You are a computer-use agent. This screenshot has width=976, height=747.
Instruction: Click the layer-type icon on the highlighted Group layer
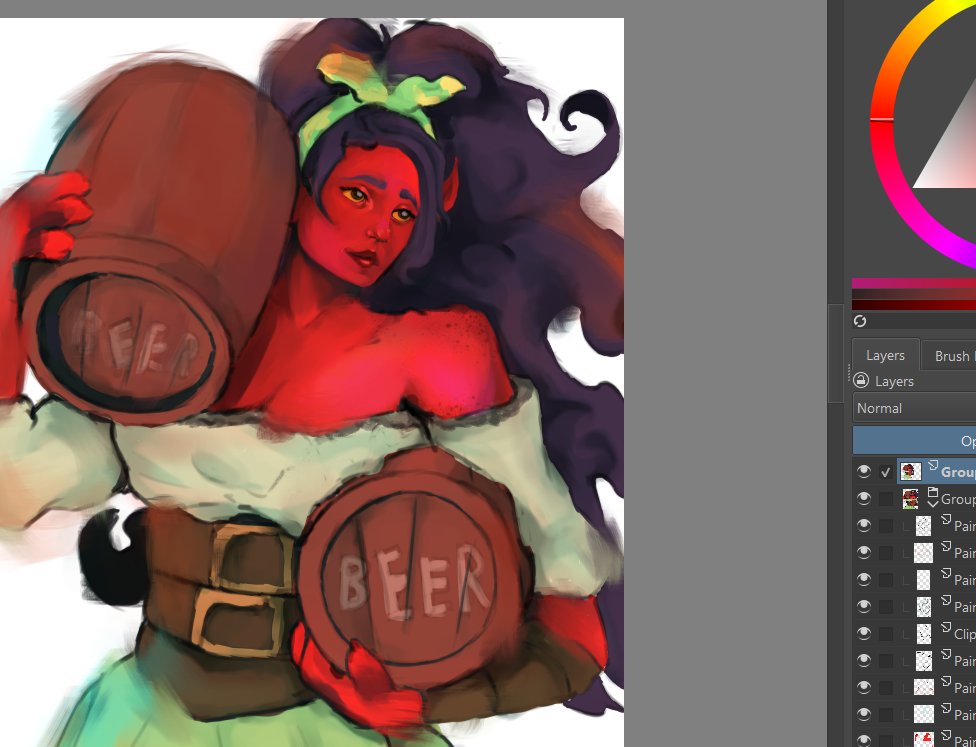tap(932, 465)
